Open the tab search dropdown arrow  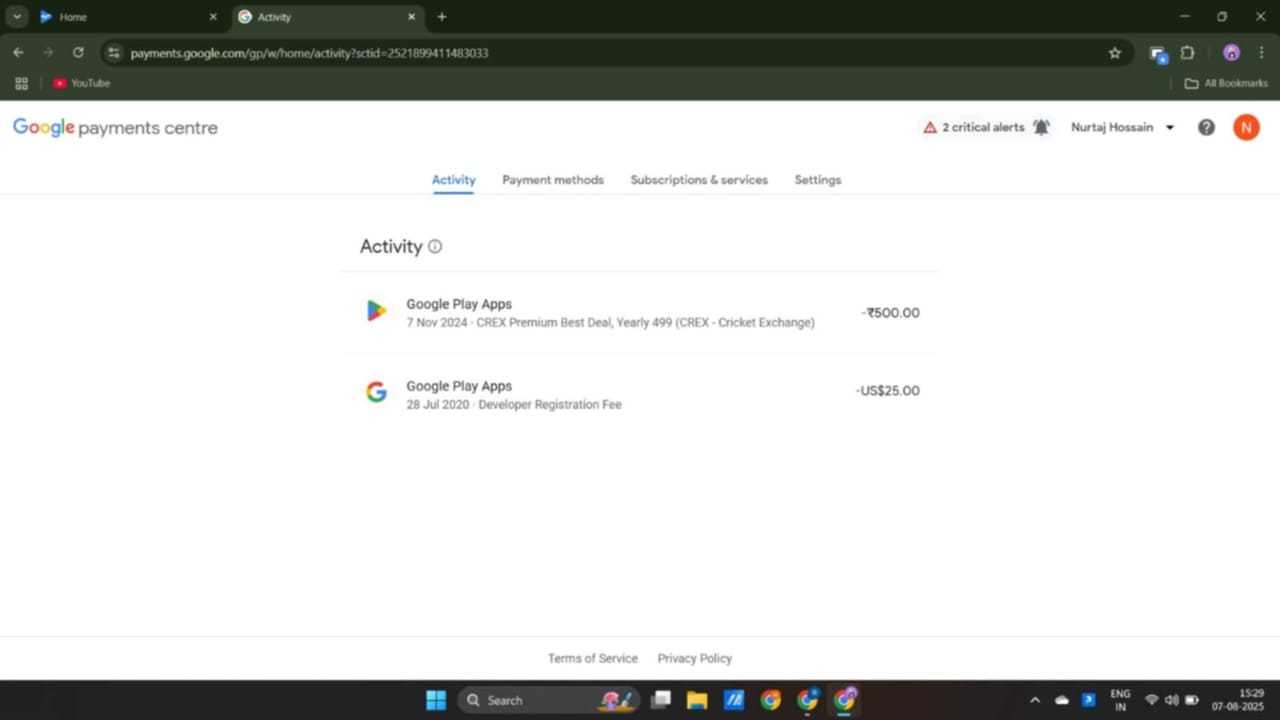click(17, 17)
